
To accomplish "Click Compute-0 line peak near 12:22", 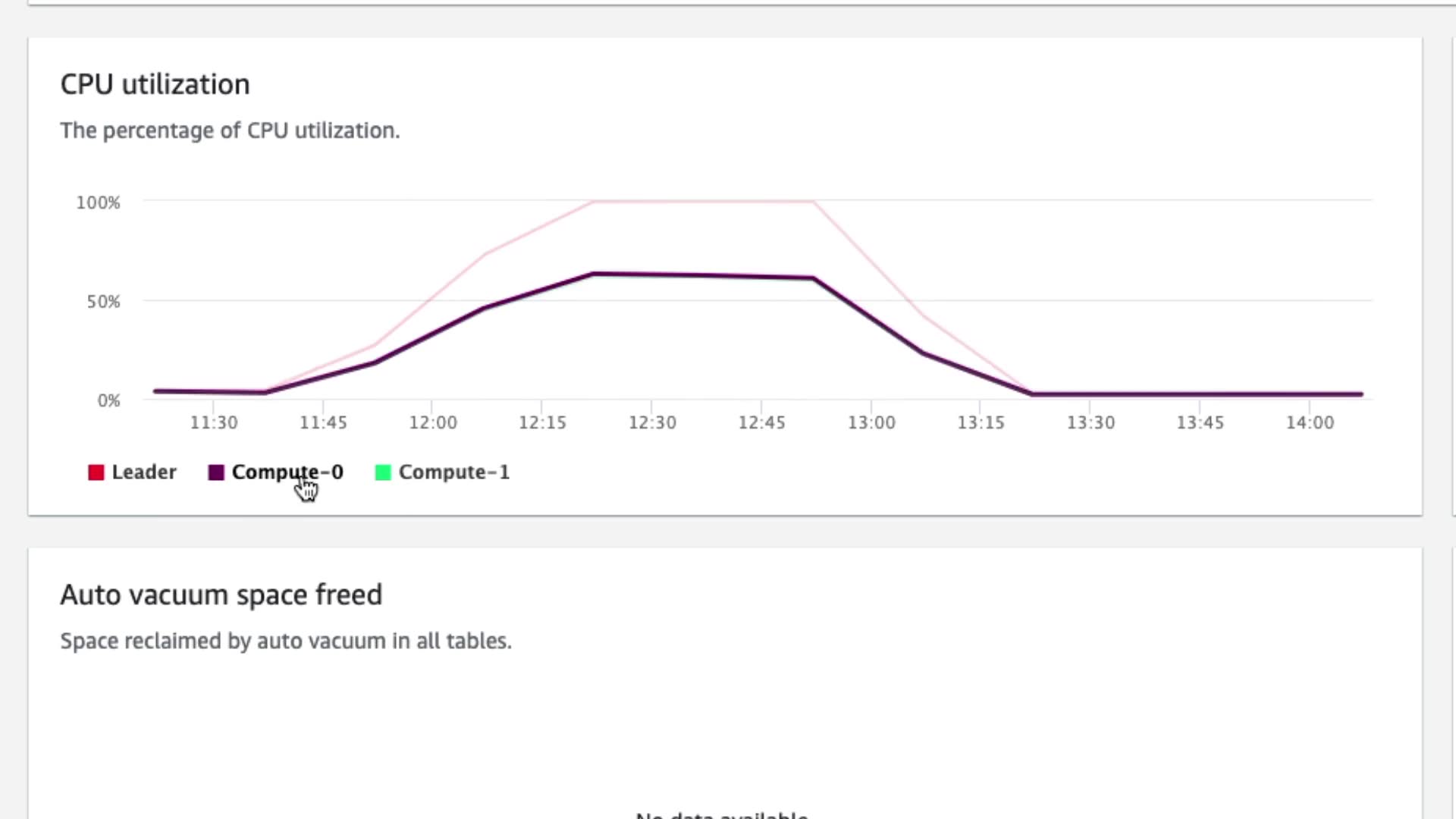I will 595,273.
